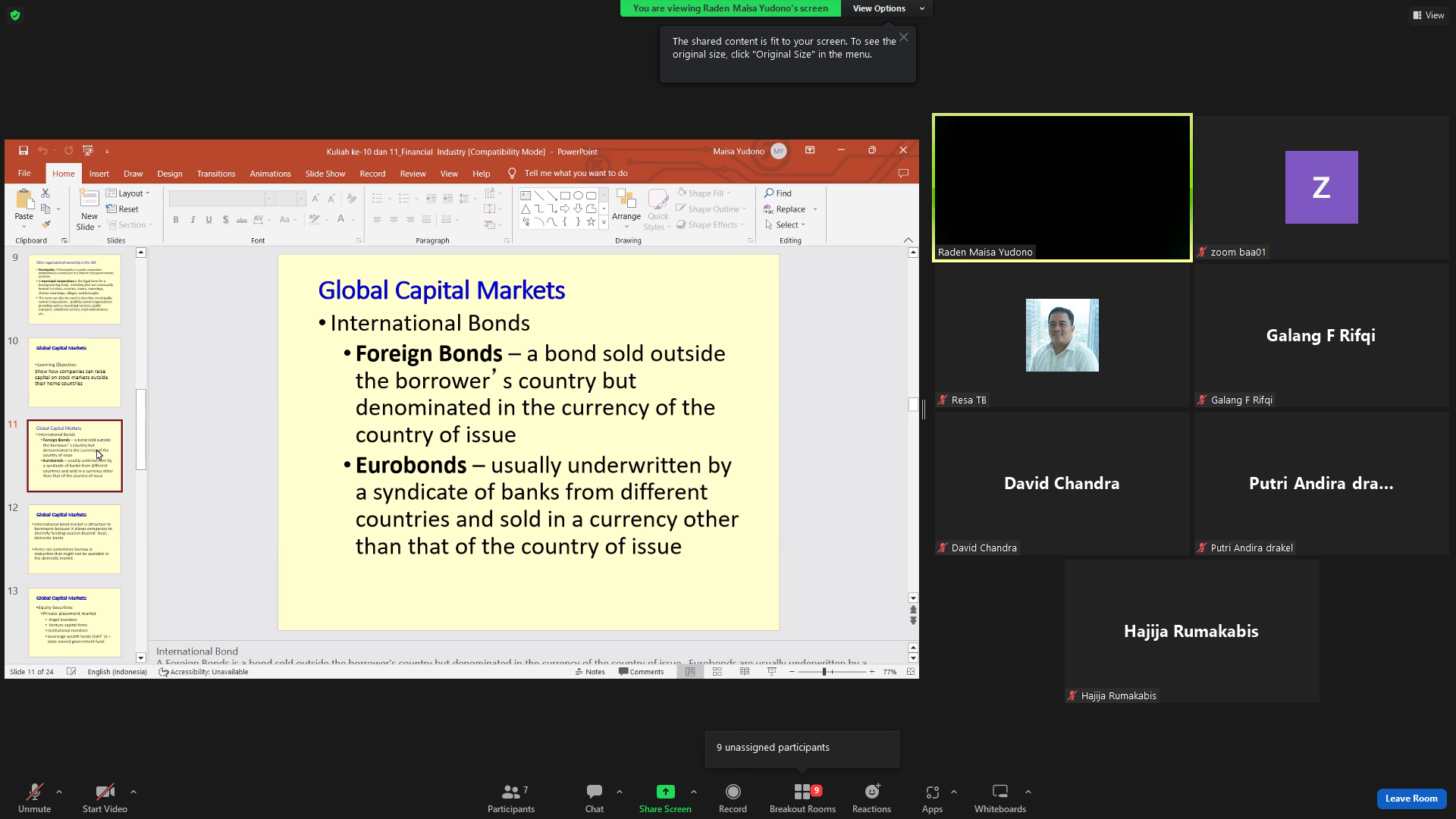This screenshot has width=1456, height=819.
Task: Click the Unmute microphone icon
Action: pos(34,792)
